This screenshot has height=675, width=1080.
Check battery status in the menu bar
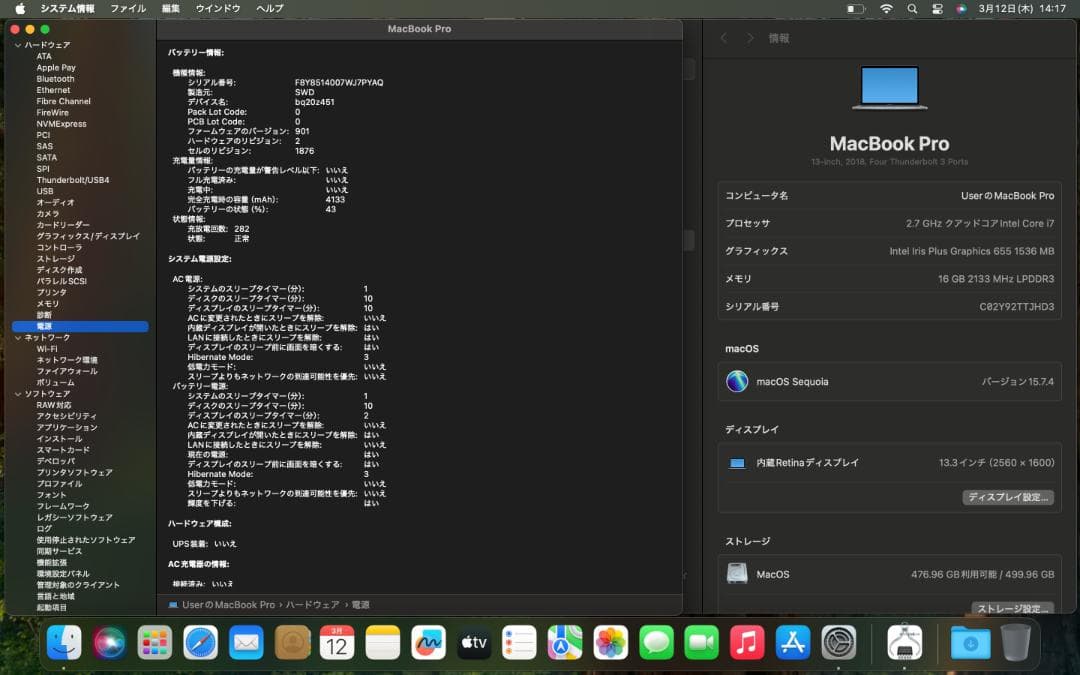coord(855,8)
